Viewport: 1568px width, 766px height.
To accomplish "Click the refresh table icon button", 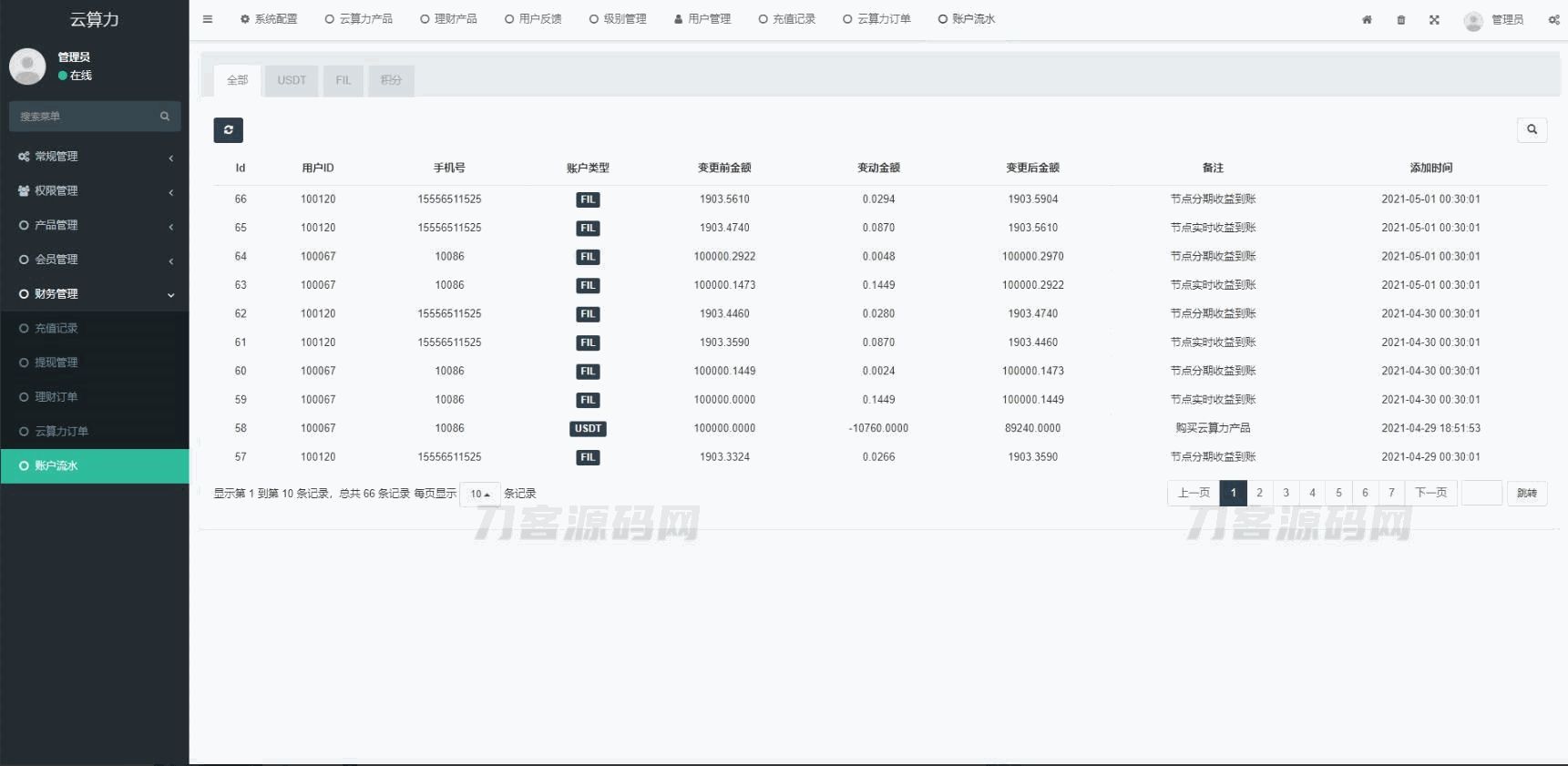I will point(229,130).
